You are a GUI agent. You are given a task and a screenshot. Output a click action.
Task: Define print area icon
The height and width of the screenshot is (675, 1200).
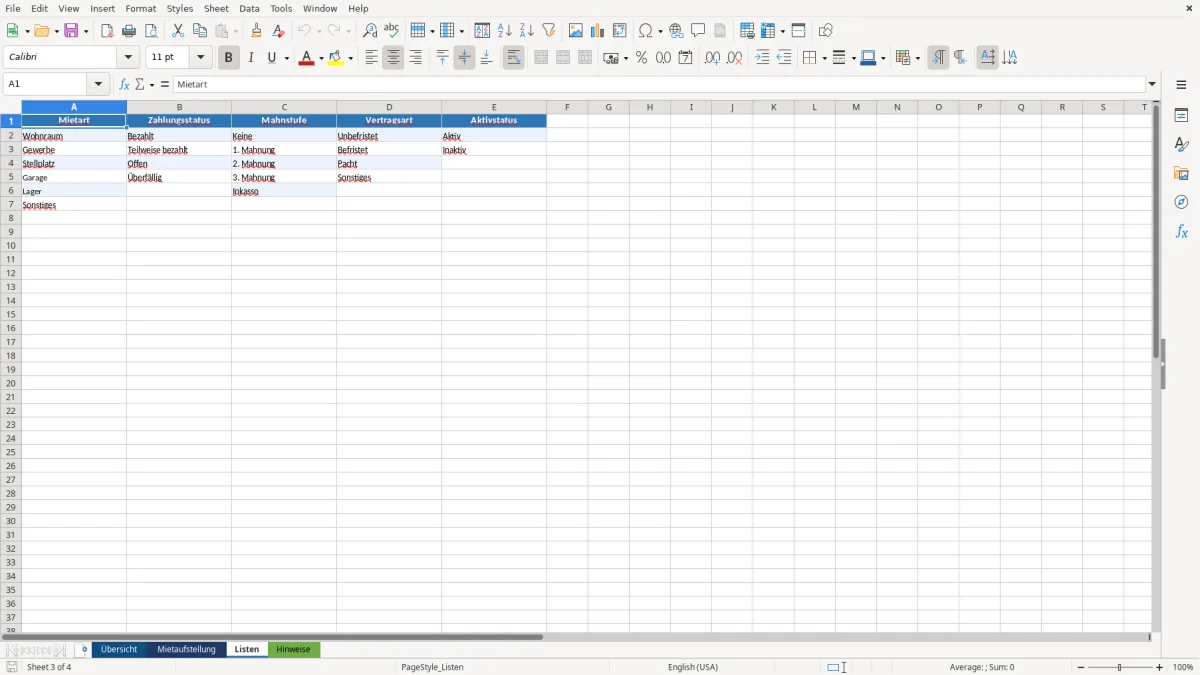747,31
